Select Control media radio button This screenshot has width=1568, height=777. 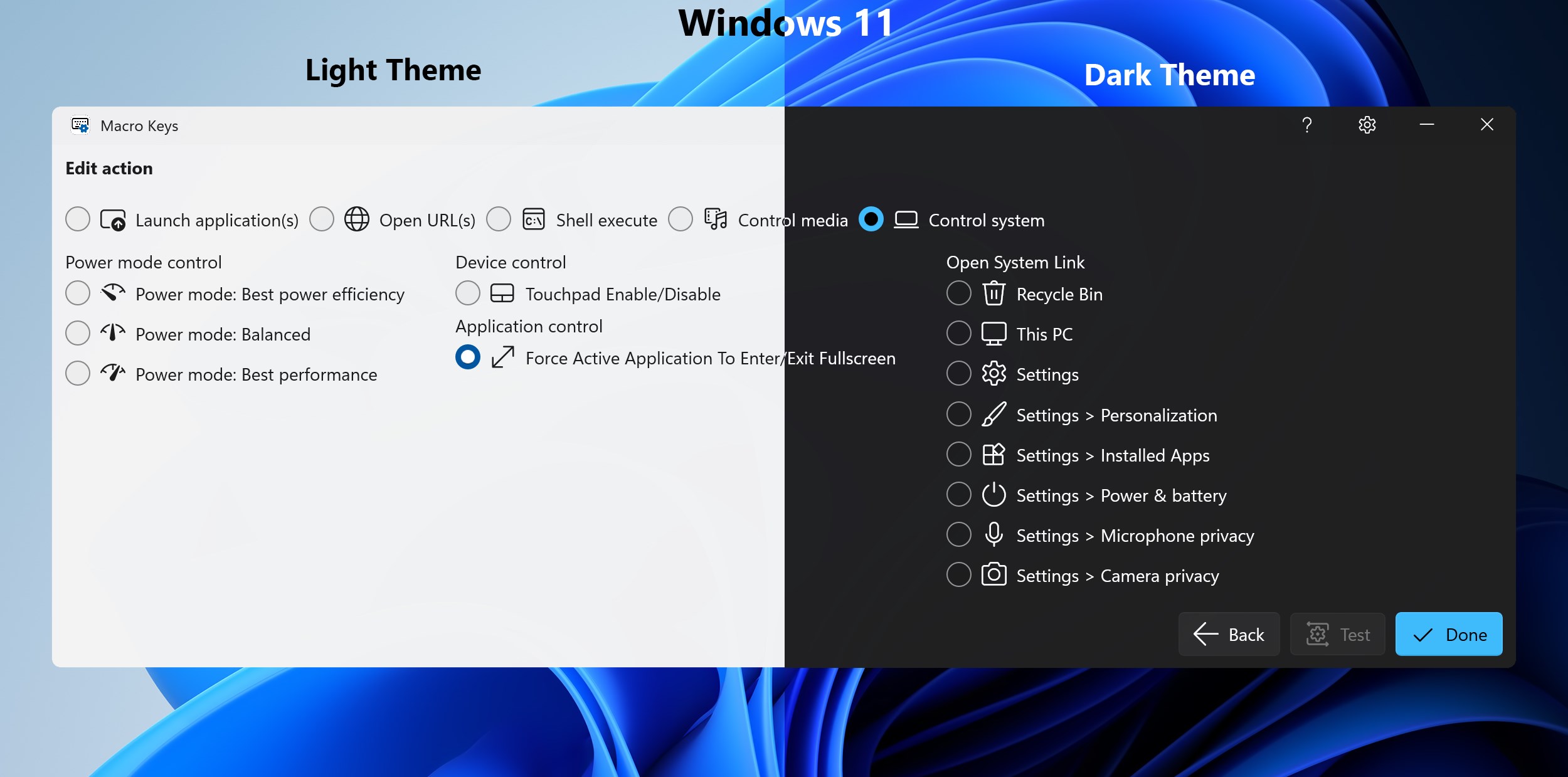(x=681, y=219)
